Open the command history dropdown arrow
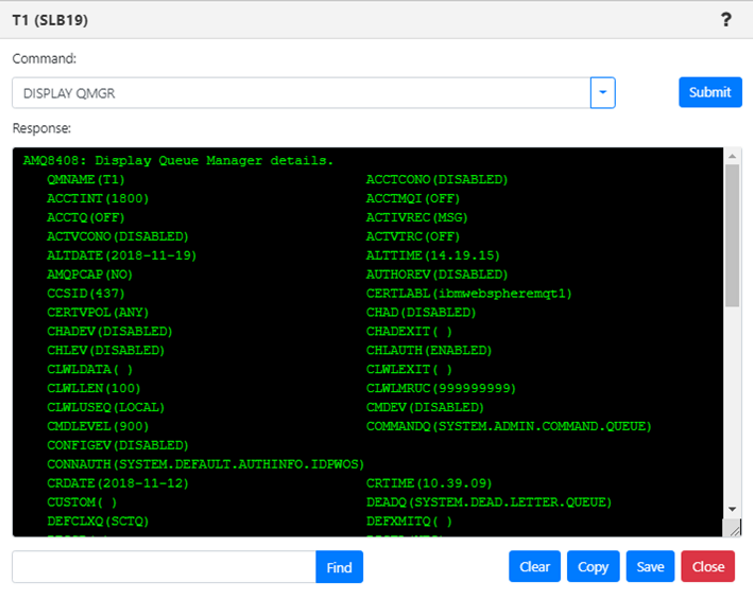 603,93
